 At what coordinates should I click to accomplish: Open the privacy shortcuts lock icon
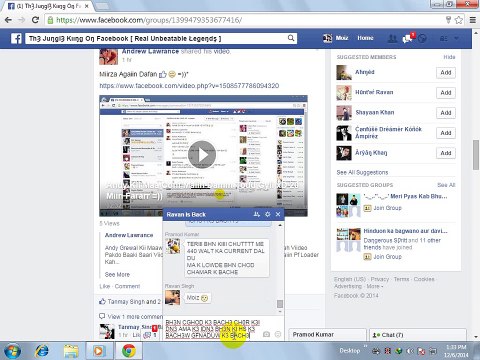point(444,39)
